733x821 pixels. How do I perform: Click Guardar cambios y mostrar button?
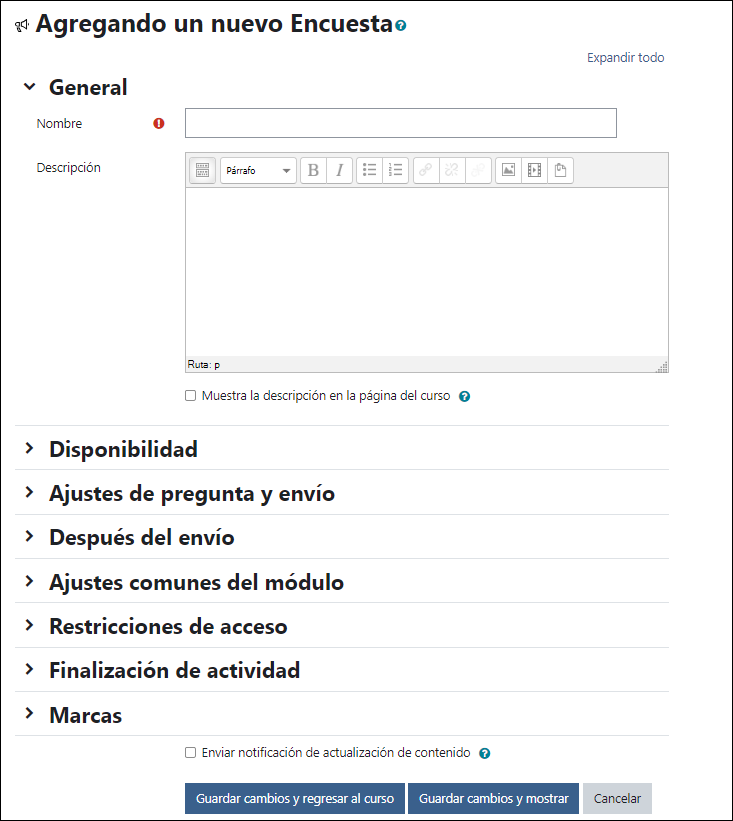point(493,798)
